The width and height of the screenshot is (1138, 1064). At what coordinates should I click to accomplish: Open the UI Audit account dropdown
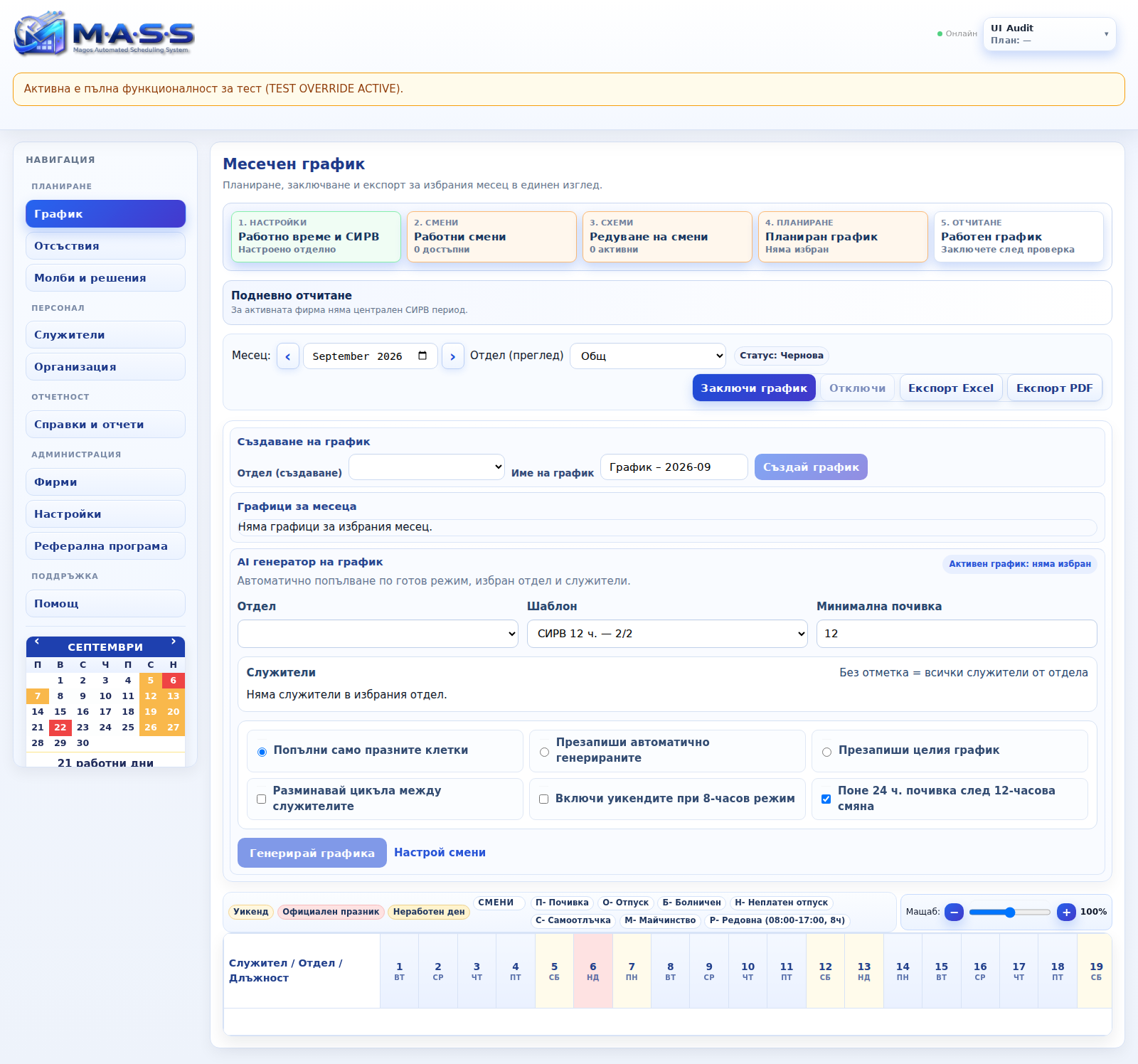tap(1049, 34)
